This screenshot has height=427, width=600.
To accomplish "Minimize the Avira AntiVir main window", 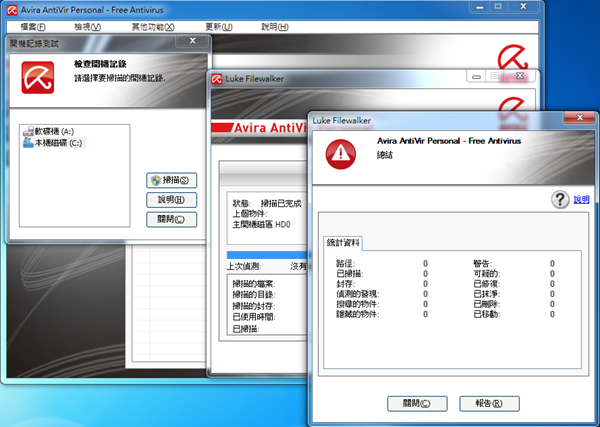I will tap(479, 7).
